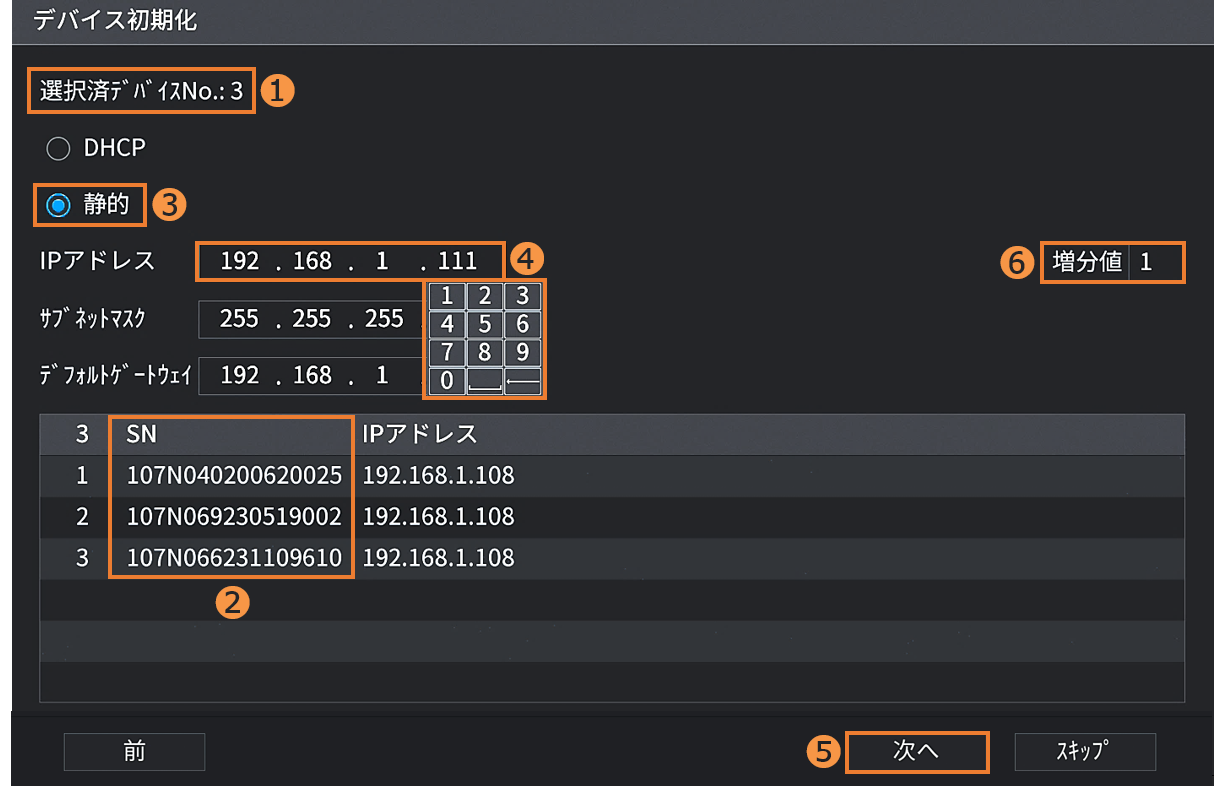Screen dimensions: 1214x801
Task: Select device row with SN 107N069230519002
Action: 234,516
